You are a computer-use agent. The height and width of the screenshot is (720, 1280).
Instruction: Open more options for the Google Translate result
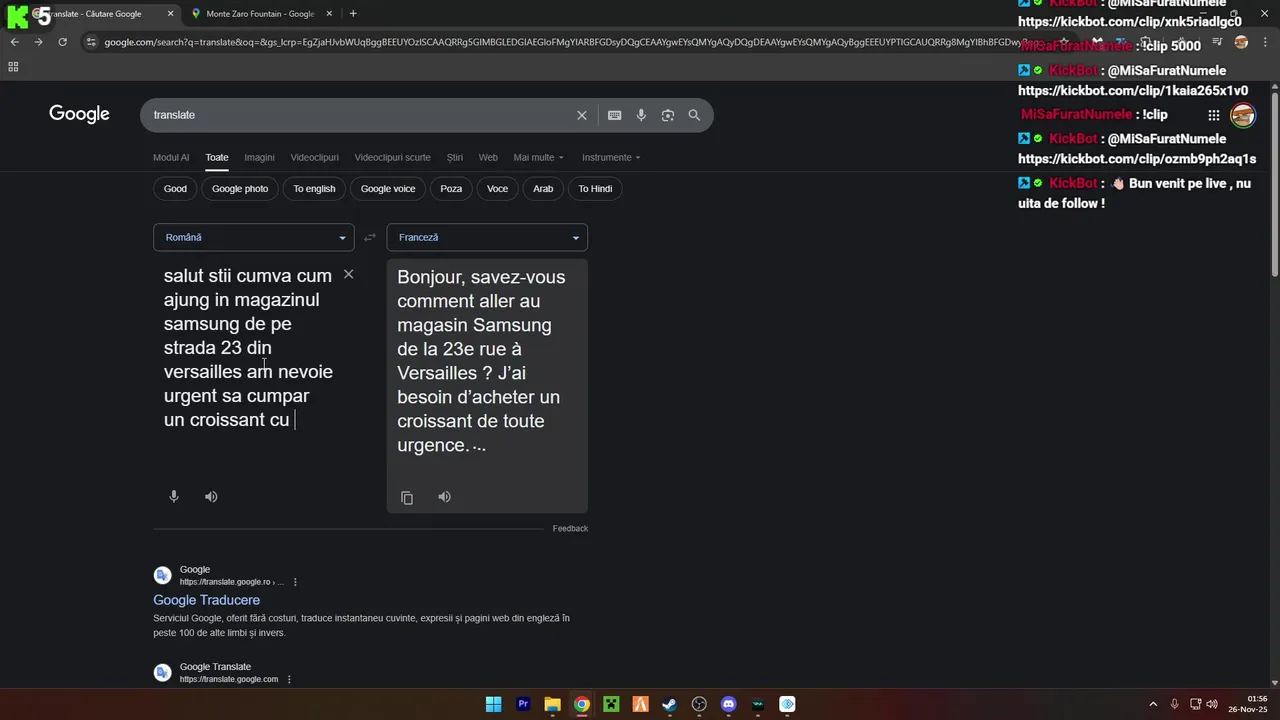(x=289, y=679)
